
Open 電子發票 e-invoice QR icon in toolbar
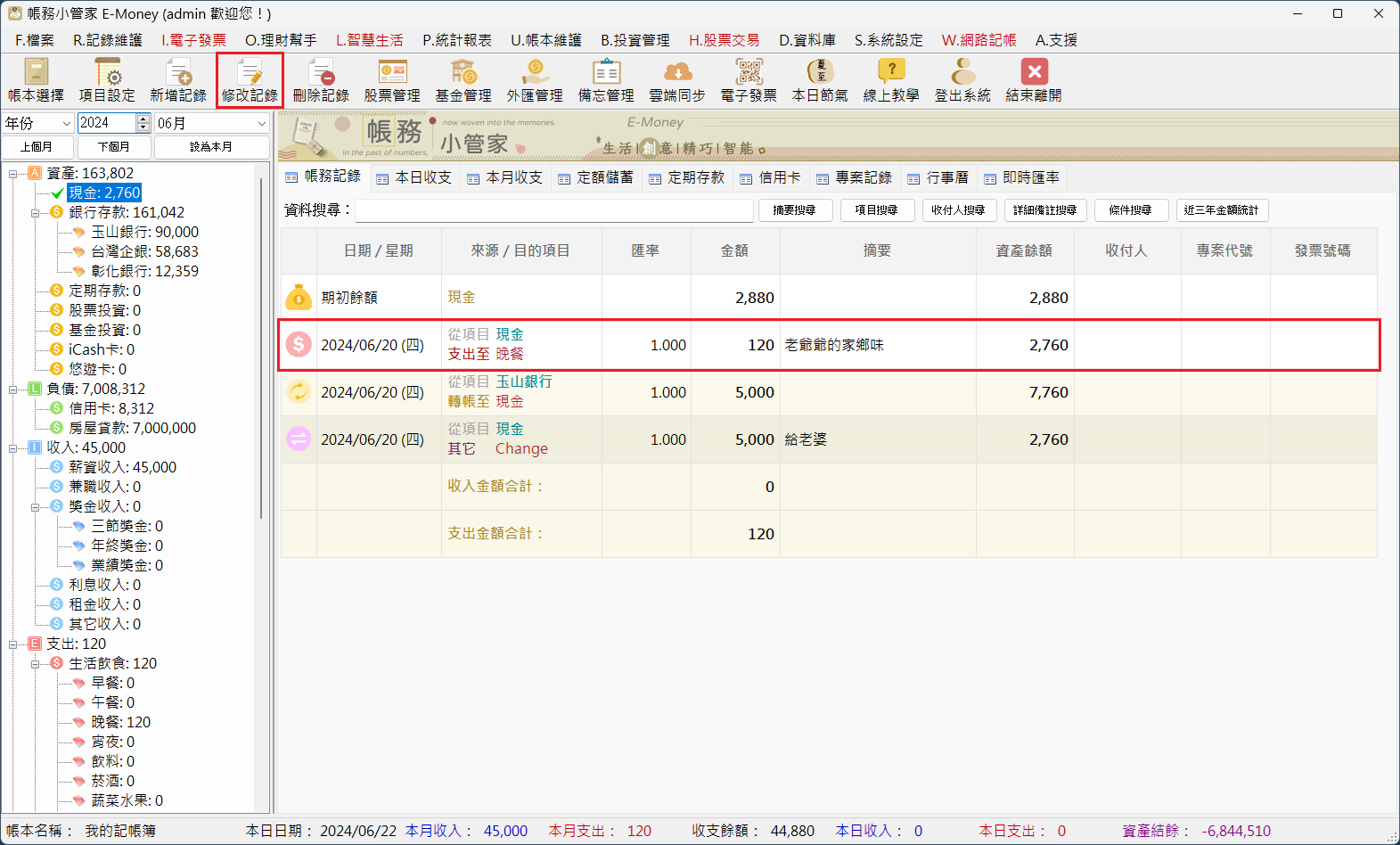749,80
